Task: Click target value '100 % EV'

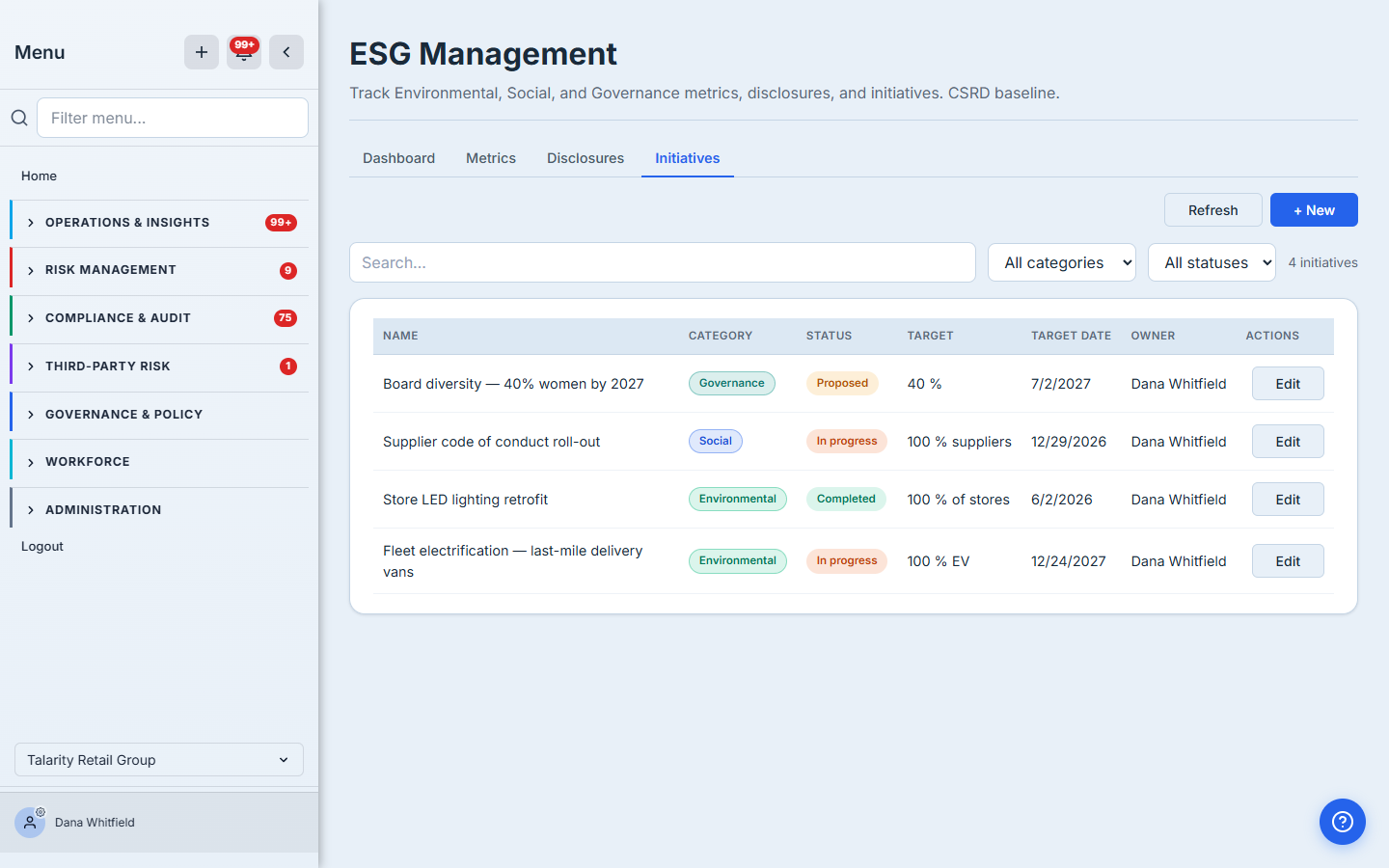Action: pos(939,561)
